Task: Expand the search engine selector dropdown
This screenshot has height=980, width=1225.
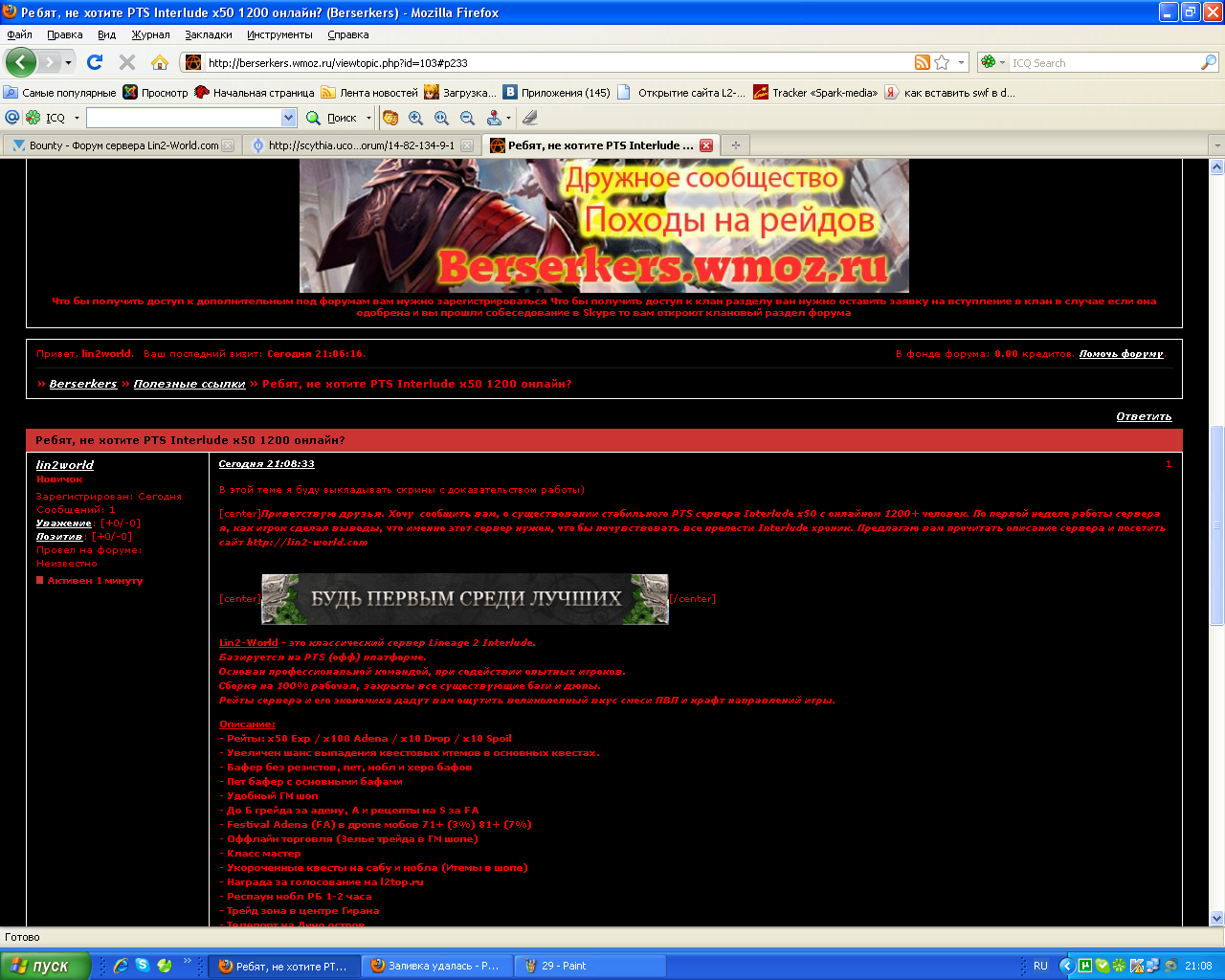Action: (1002, 63)
